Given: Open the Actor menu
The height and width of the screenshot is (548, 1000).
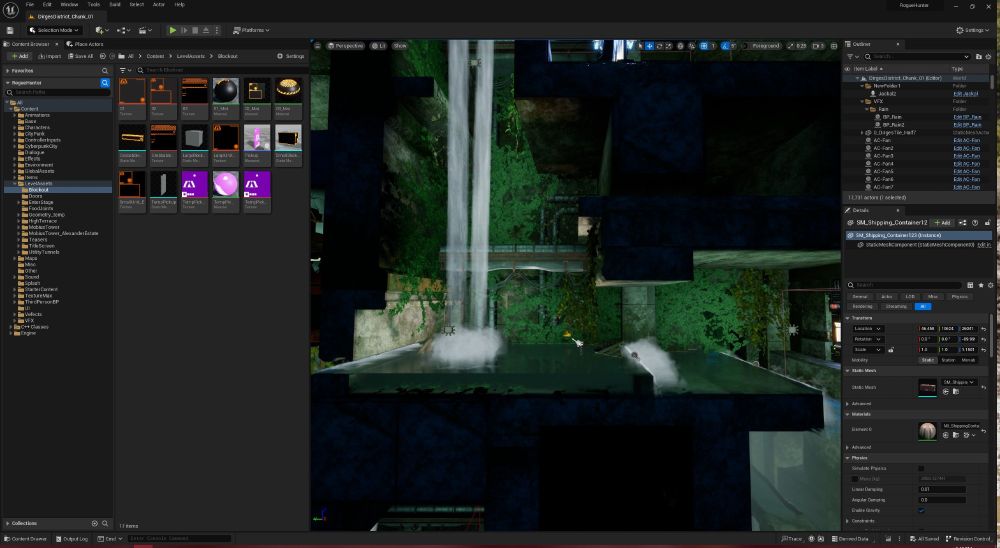Looking at the screenshot, I should point(159,4).
